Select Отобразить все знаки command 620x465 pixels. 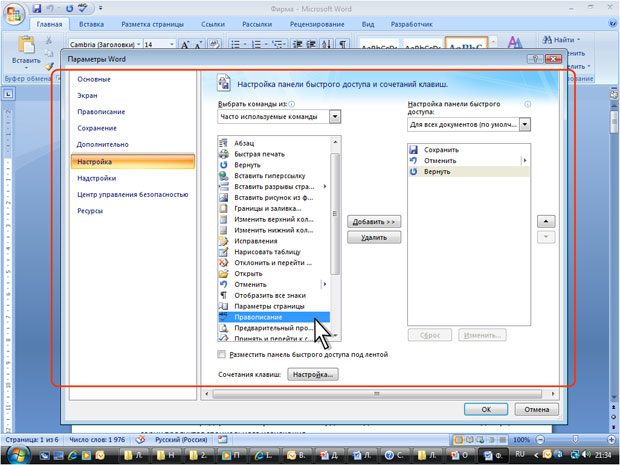[x=274, y=295]
